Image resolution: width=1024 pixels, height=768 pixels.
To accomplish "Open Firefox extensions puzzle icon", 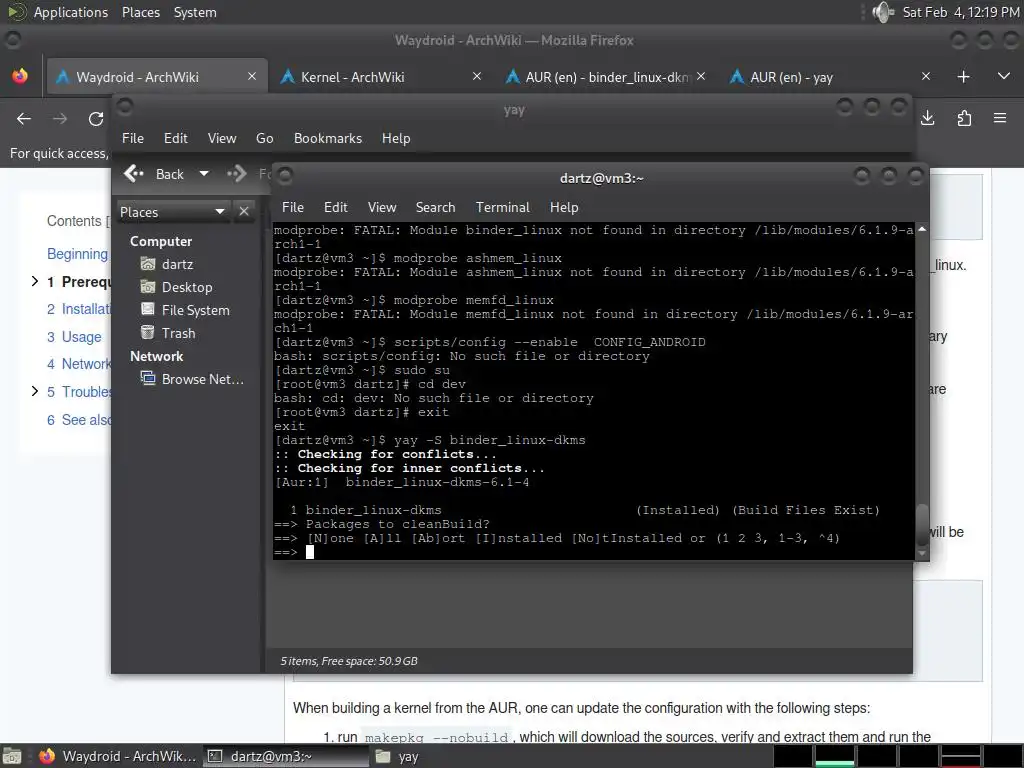I will [964, 118].
